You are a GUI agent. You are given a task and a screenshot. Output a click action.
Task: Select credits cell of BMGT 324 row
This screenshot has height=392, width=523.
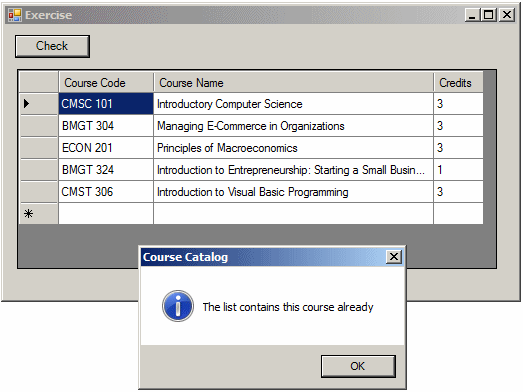pos(458,170)
